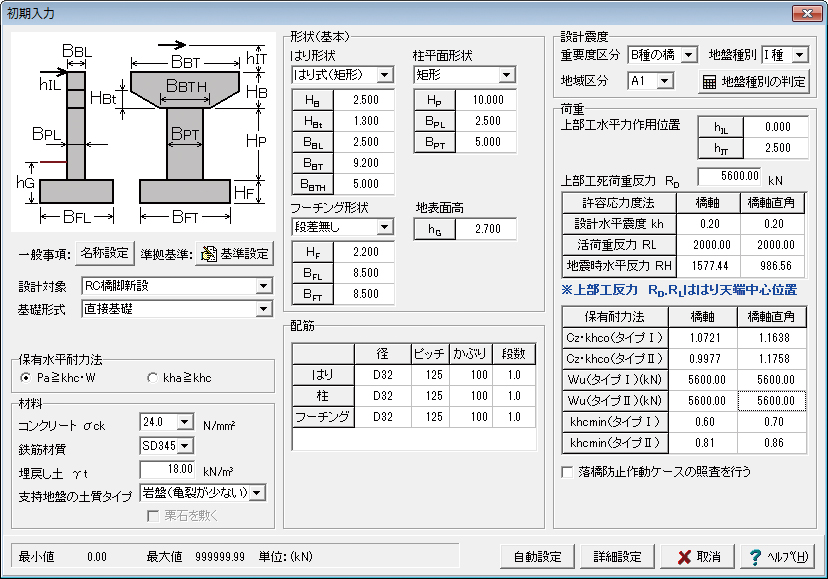828x579 pixels.
Task: Open 詳細設定 detailed settings
Action: tap(617, 557)
